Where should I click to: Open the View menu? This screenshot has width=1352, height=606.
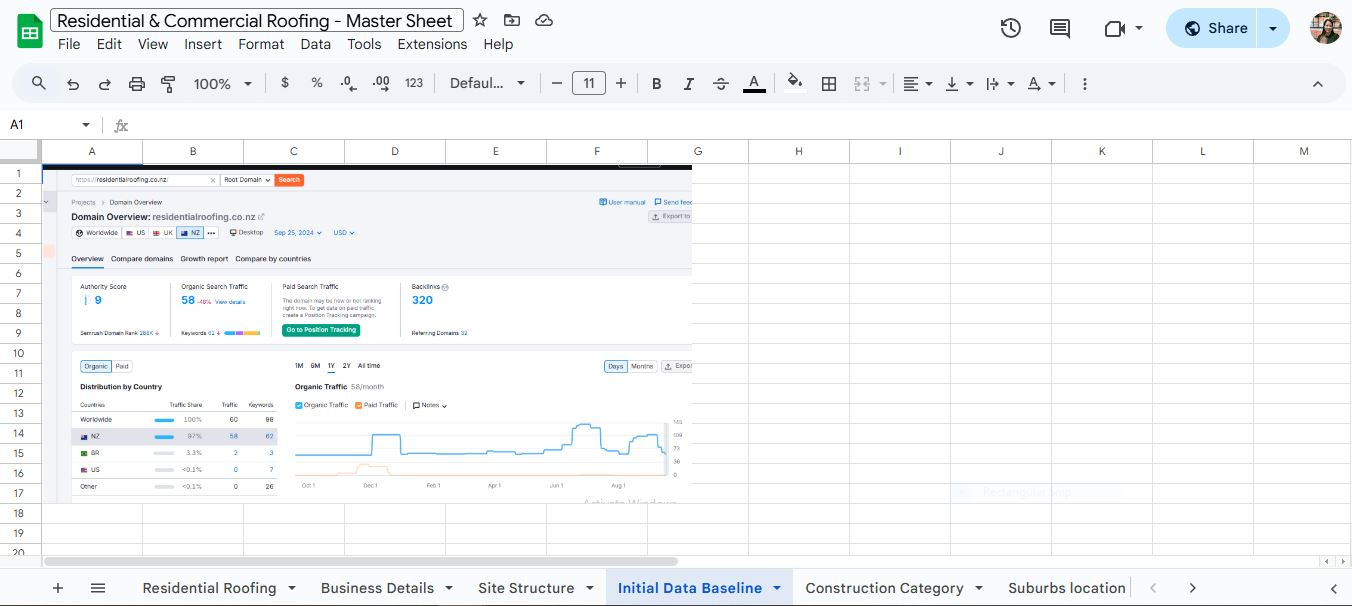pyautogui.click(x=153, y=44)
